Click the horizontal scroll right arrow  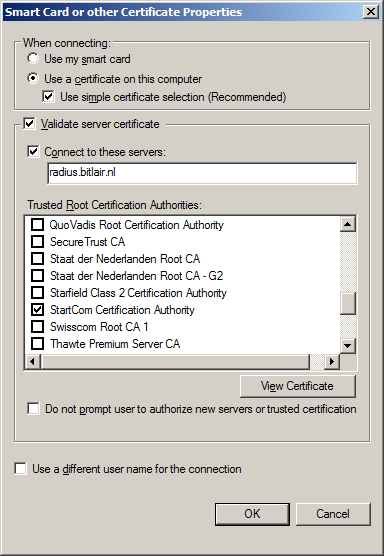pyautogui.click(x=332, y=361)
